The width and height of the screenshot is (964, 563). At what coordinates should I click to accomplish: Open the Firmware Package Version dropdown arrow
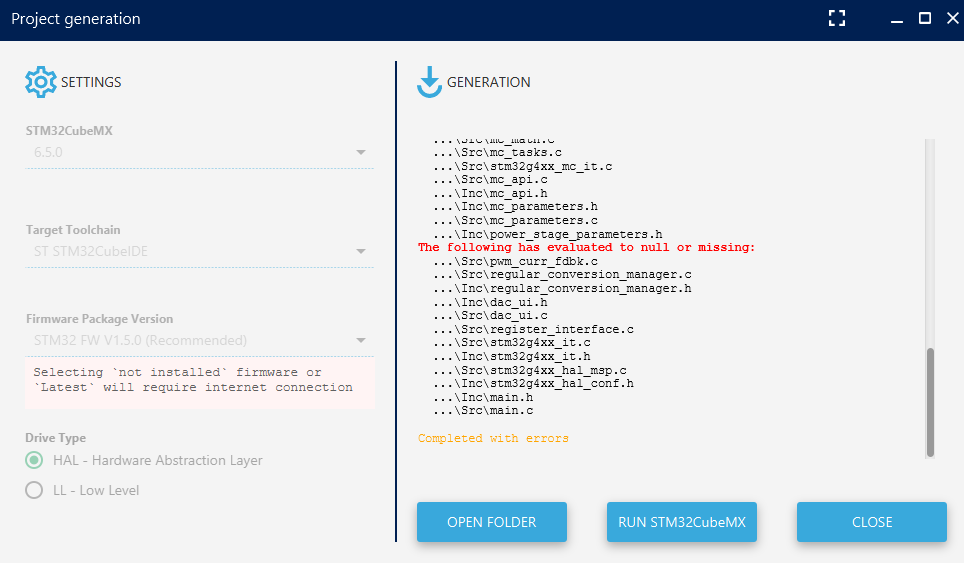361,341
